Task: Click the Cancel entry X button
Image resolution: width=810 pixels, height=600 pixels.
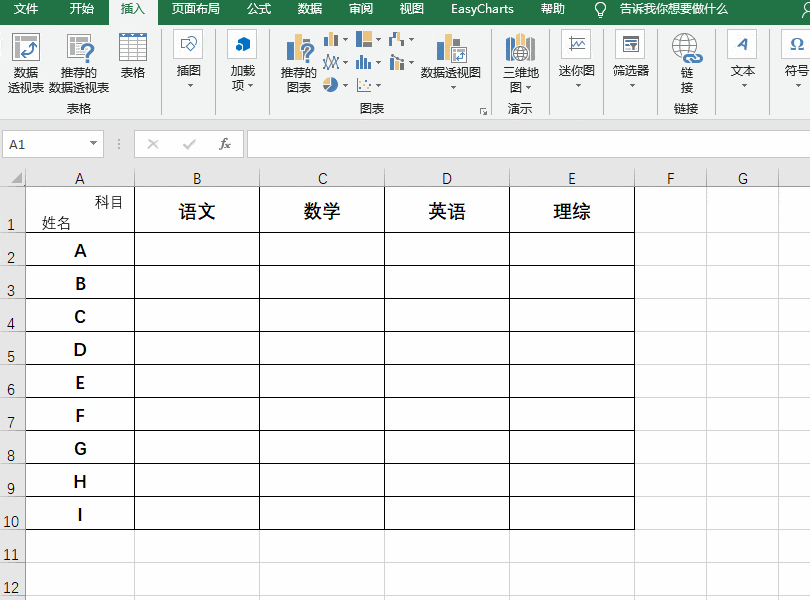Action: (153, 144)
